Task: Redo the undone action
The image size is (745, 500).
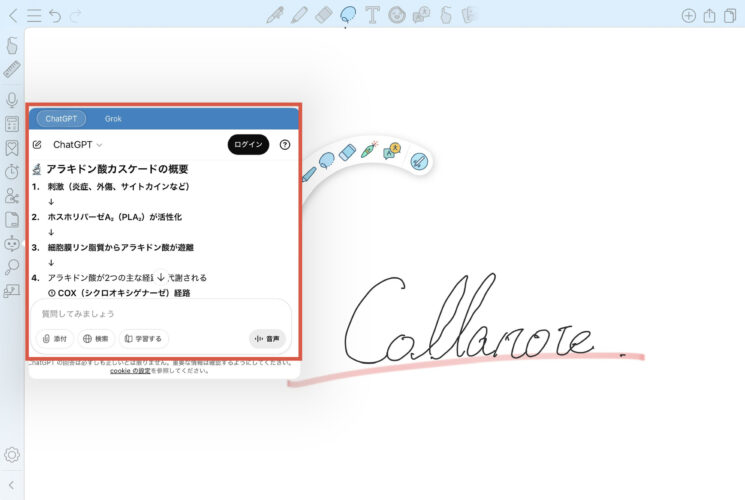Action: tap(75, 15)
